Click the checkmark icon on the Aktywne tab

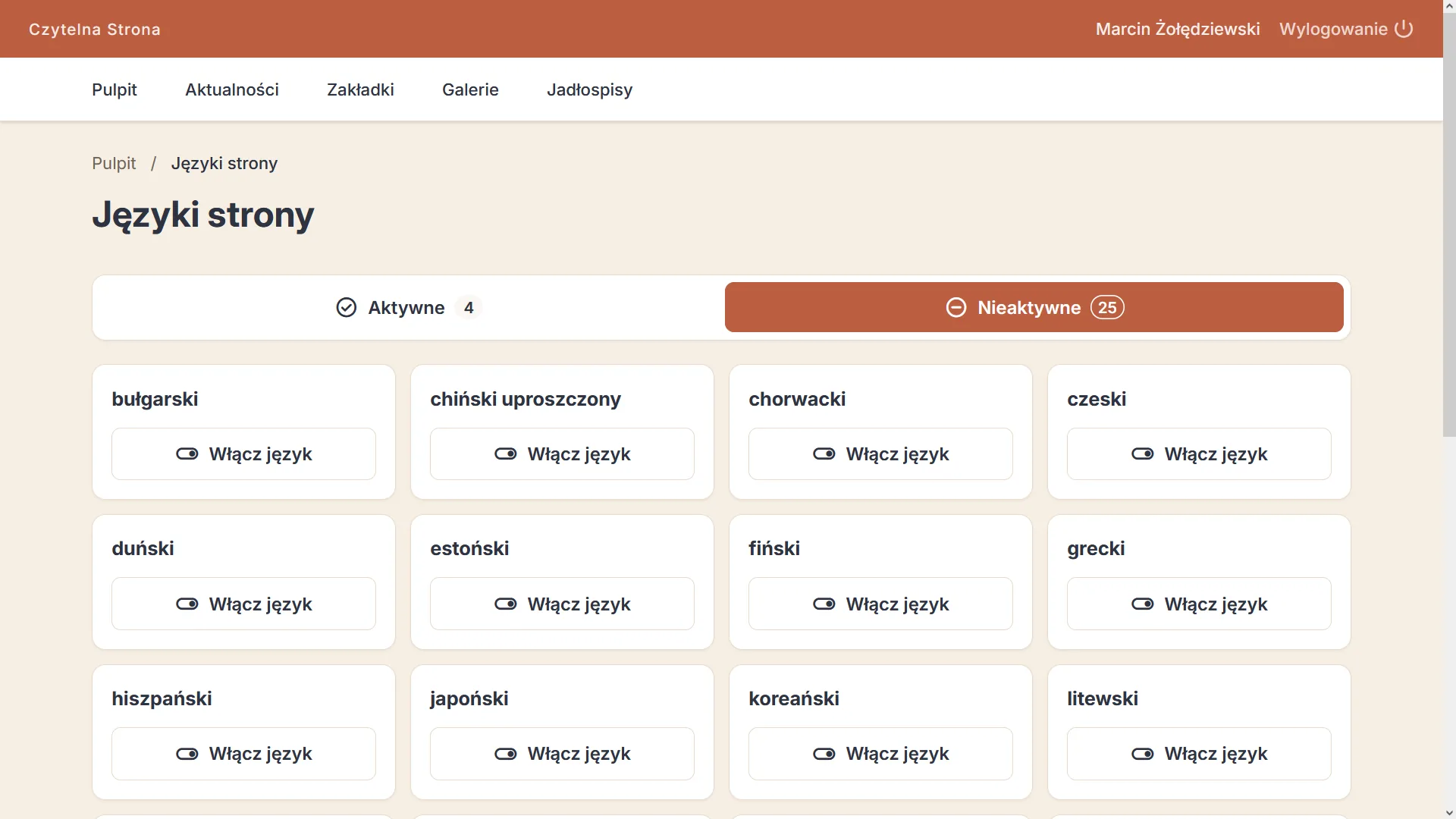[346, 307]
